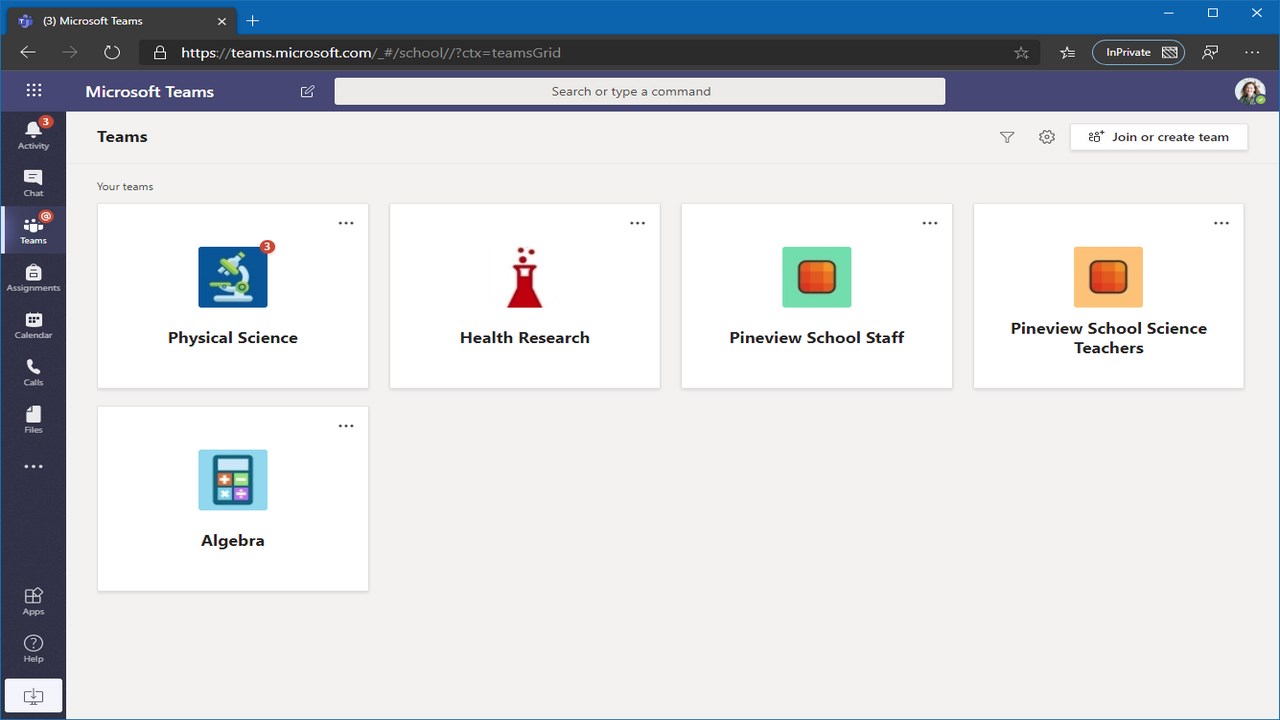Show more apps ellipsis in sidebar
Image resolution: width=1280 pixels, height=720 pixels.
(x=33, y=467)
